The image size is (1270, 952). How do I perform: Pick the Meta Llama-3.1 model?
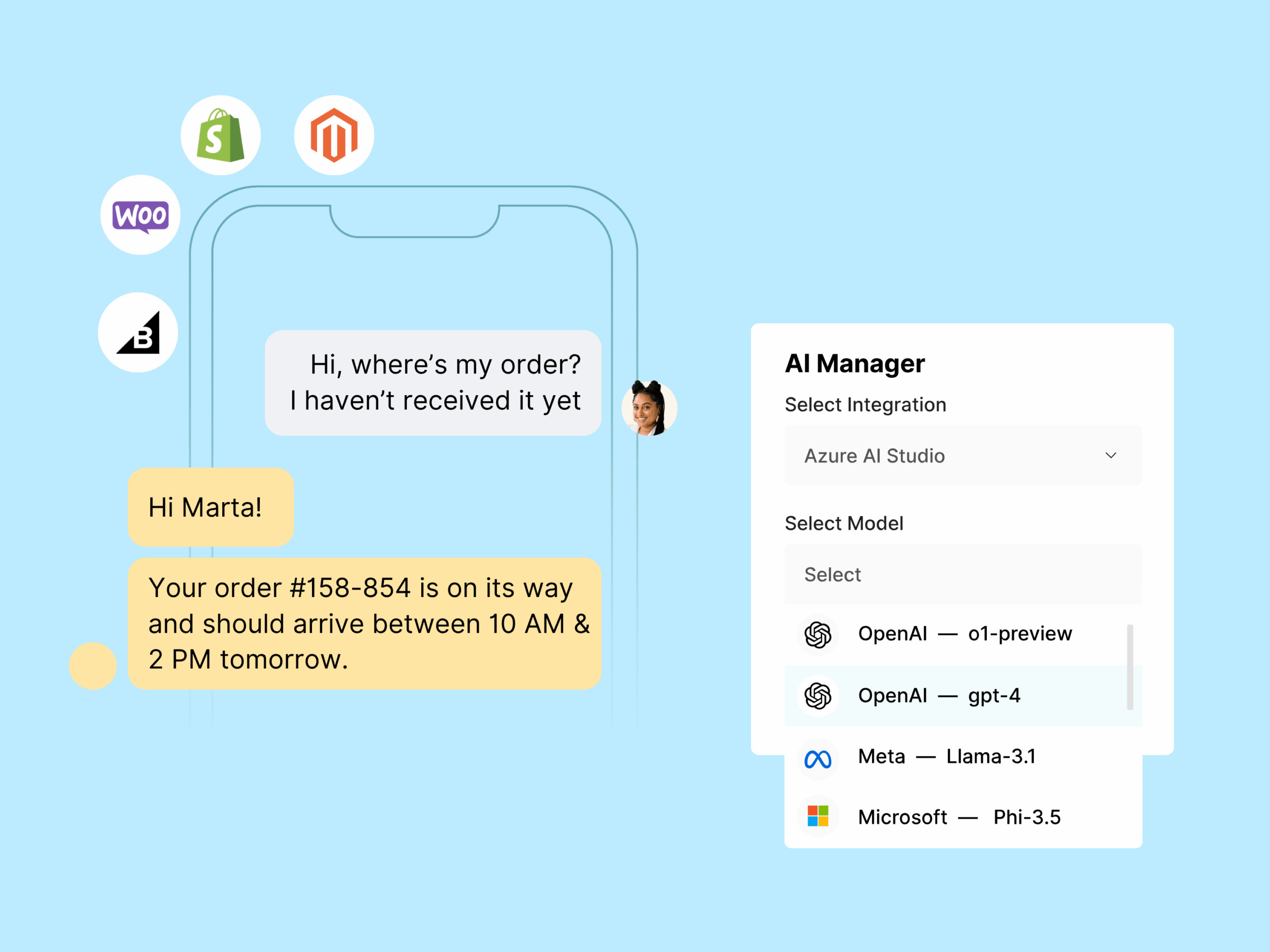[x=947, y=757]
